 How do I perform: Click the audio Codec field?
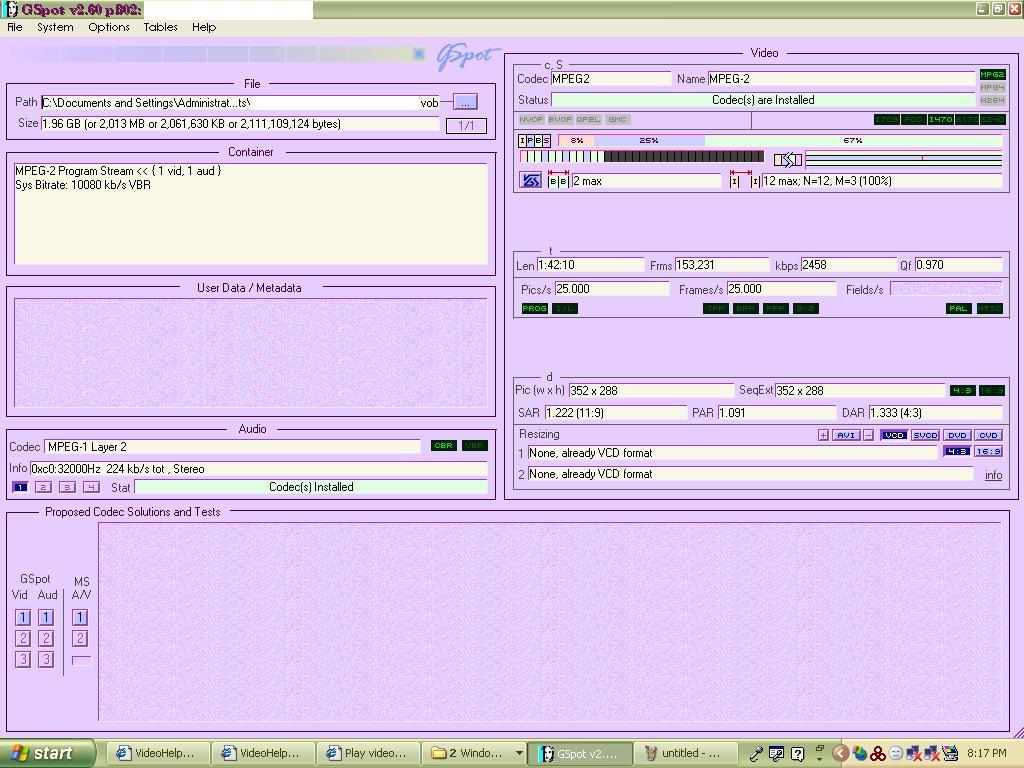(232, 447)
